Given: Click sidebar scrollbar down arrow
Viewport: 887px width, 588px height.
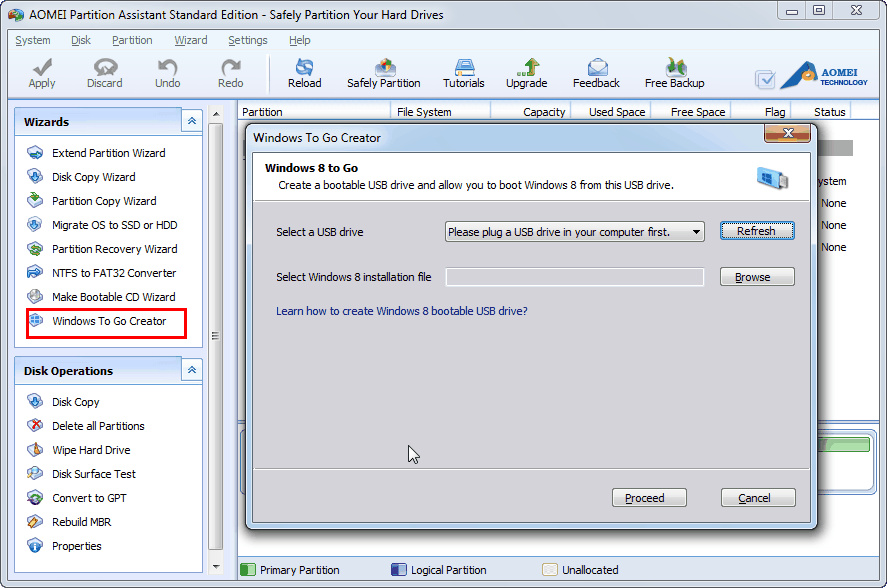Looking at the screenshot, I should (x=216, y=566).
